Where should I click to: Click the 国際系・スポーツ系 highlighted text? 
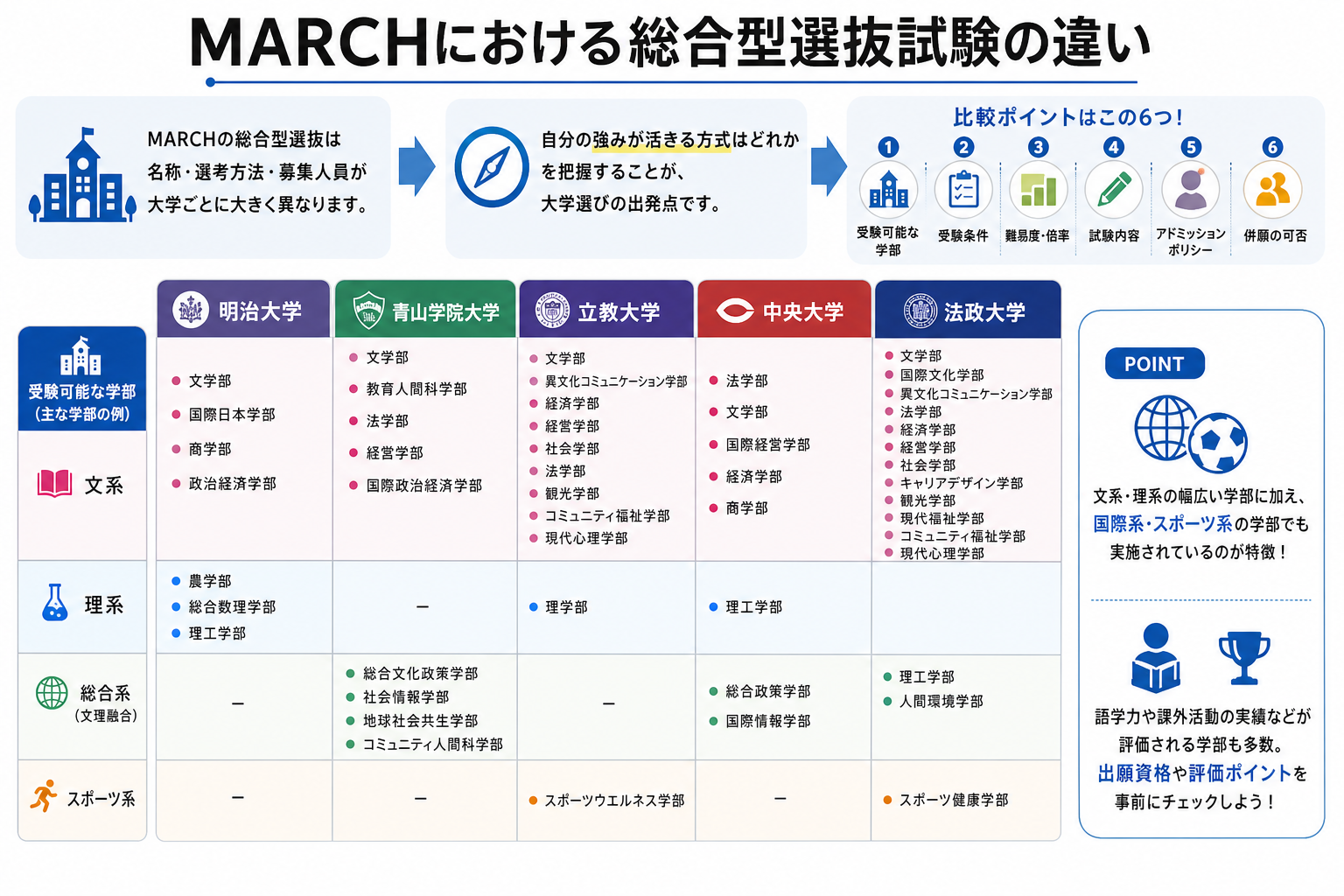point(1162,524)
